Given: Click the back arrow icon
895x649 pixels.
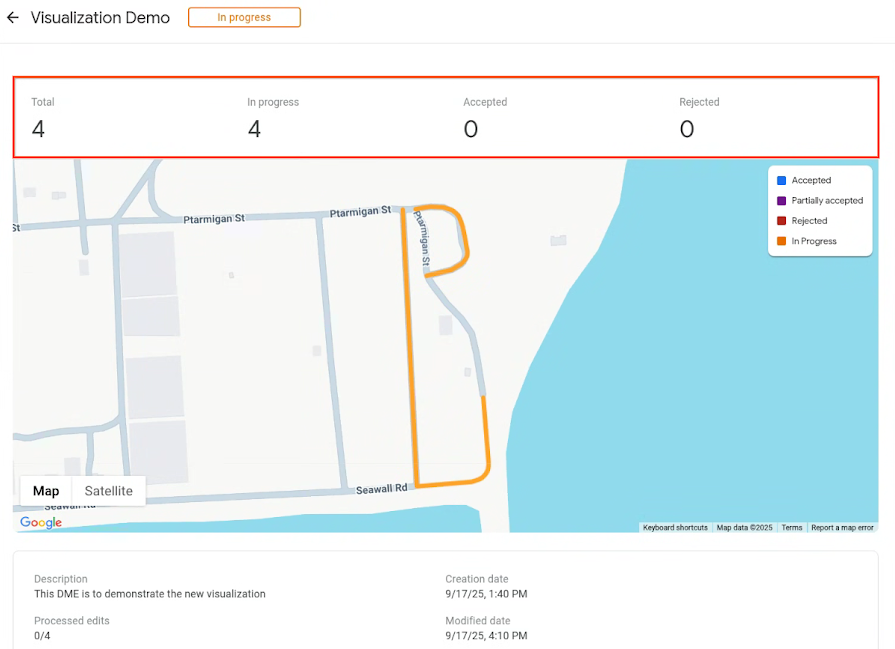Looking at the screenshot, I should (x=13, y=18).
